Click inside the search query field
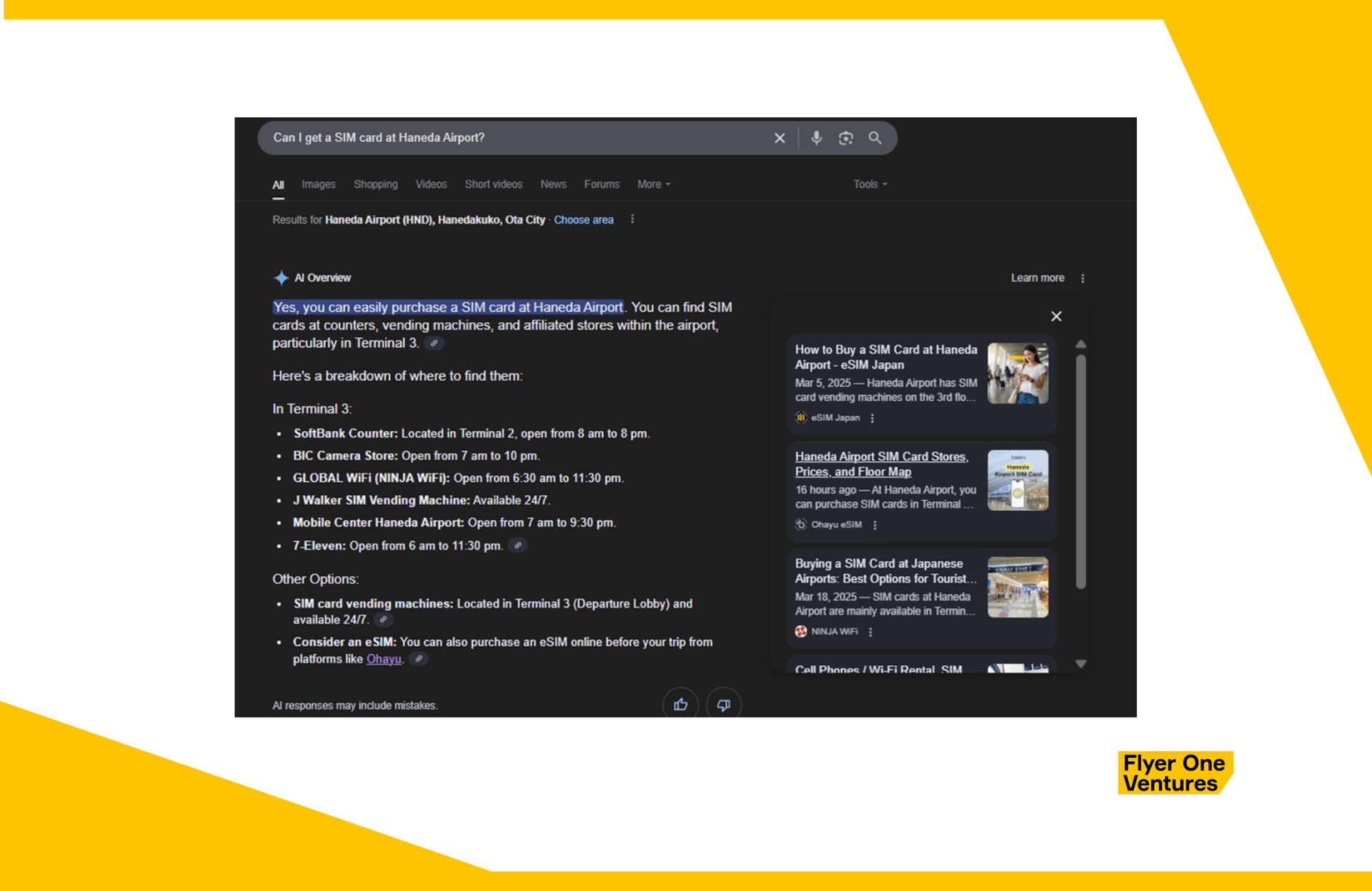This screenshot has width=1372, height=891. [x=500, y=138]
